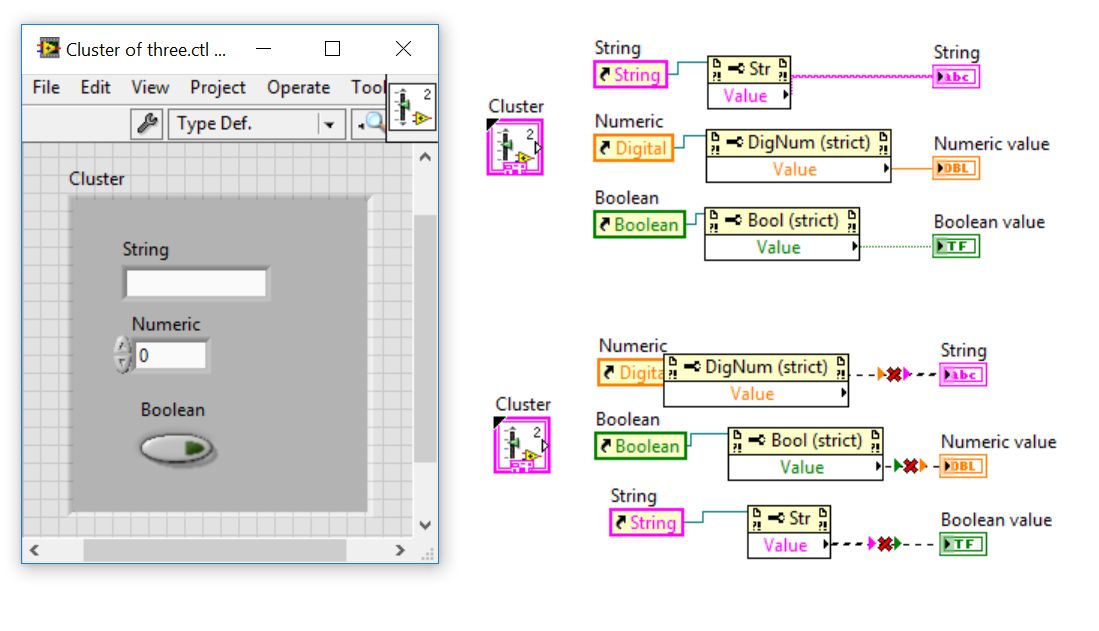Click the upper Bool (strict) property node header
1099x631 pixels.
(782, 220)
